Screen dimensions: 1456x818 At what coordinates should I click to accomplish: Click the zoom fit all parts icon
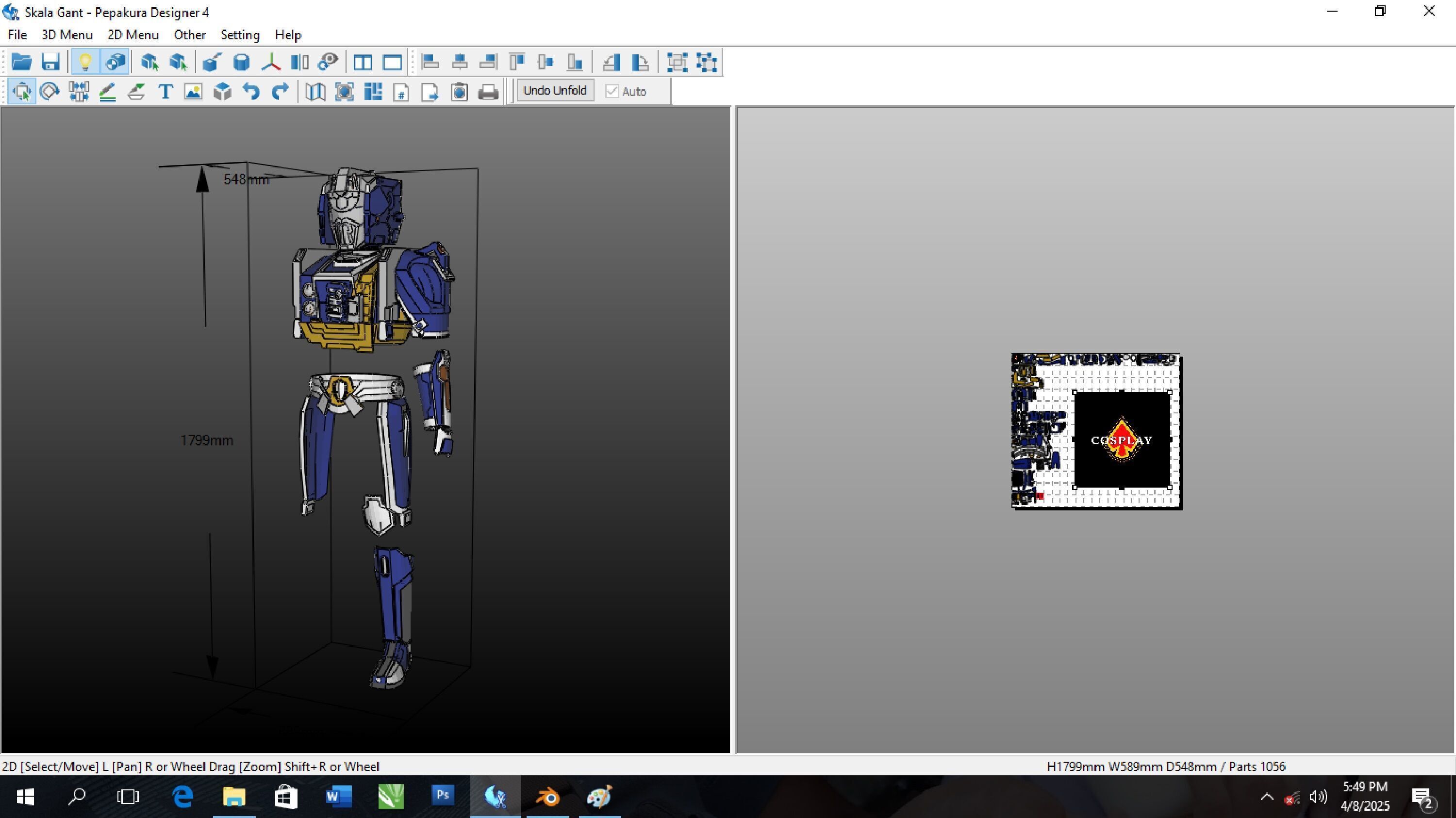pyautogui.click(x=344, y=91)
